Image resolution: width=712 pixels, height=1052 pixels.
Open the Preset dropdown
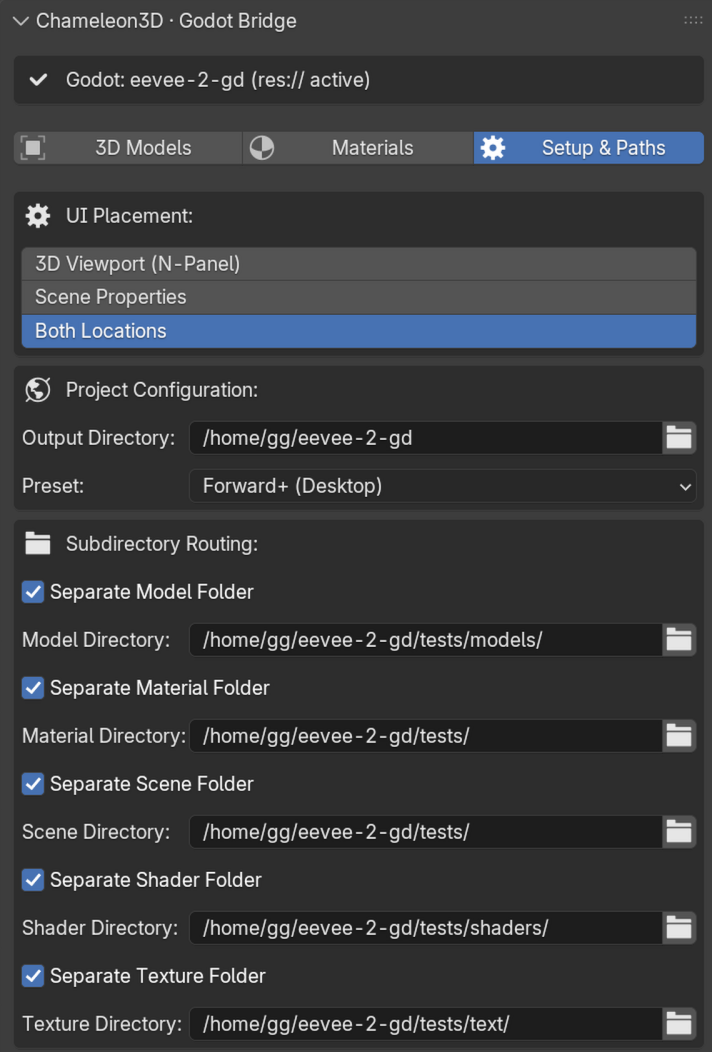click(x=443, y=486)
